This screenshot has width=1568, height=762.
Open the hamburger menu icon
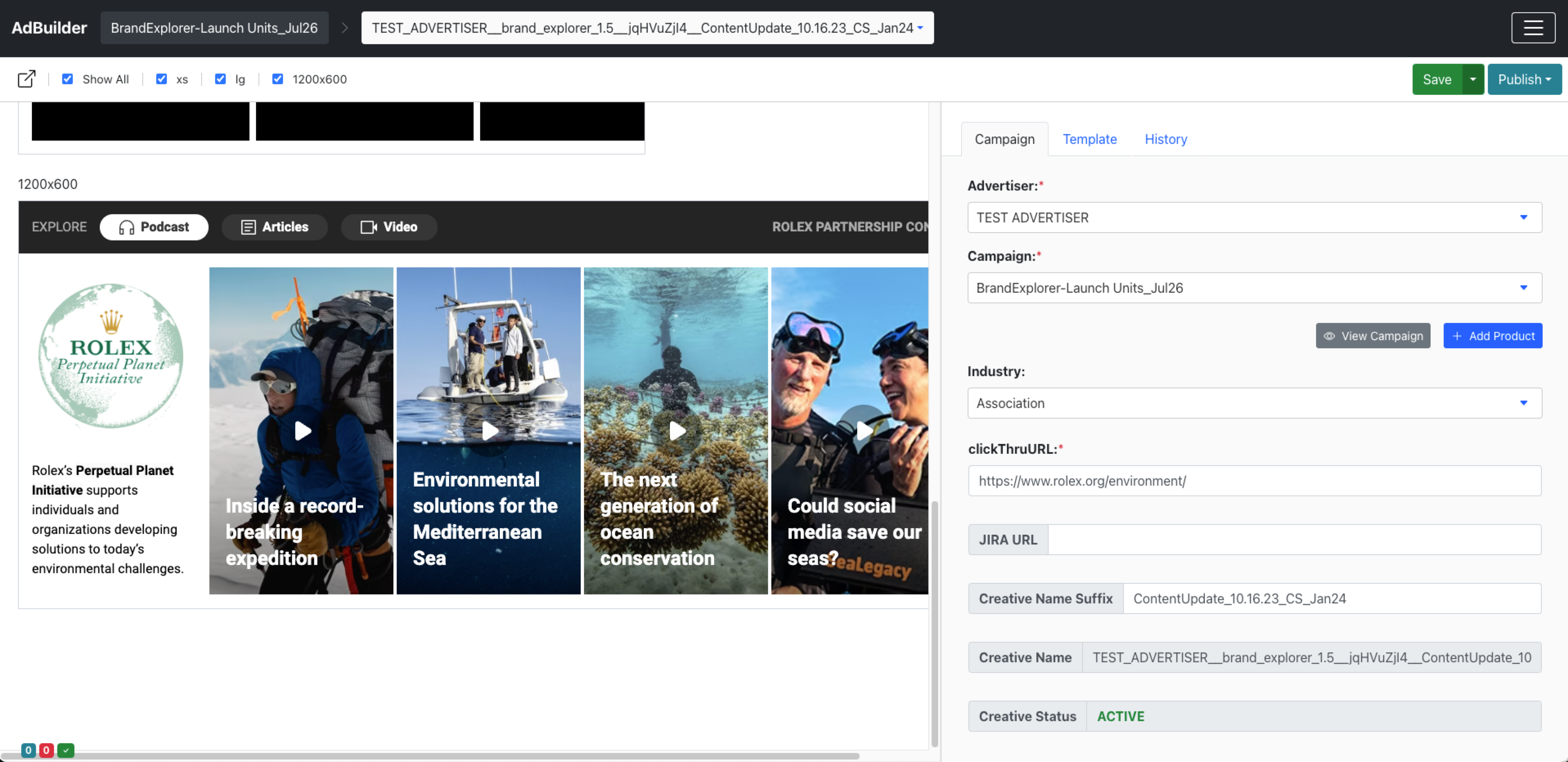pyautogui.click(x=1533, y=28)
